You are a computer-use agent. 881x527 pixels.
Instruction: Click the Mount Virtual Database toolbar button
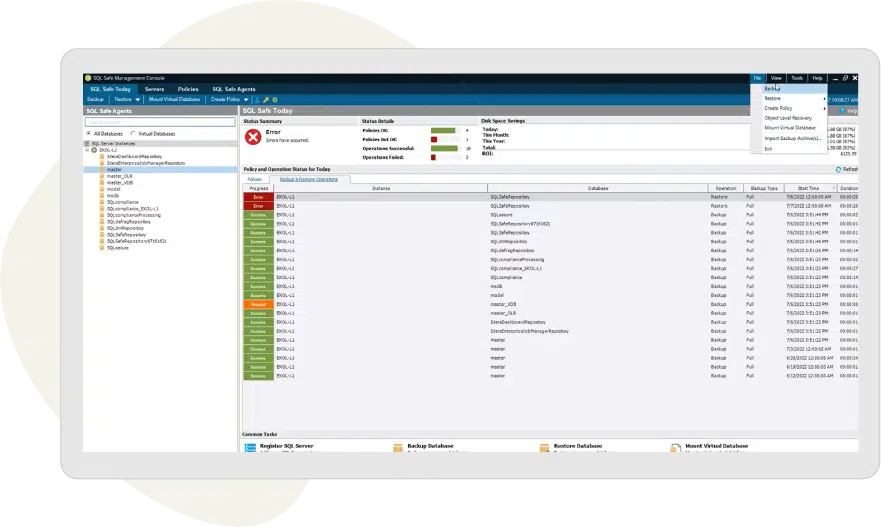tap(174, 99)
